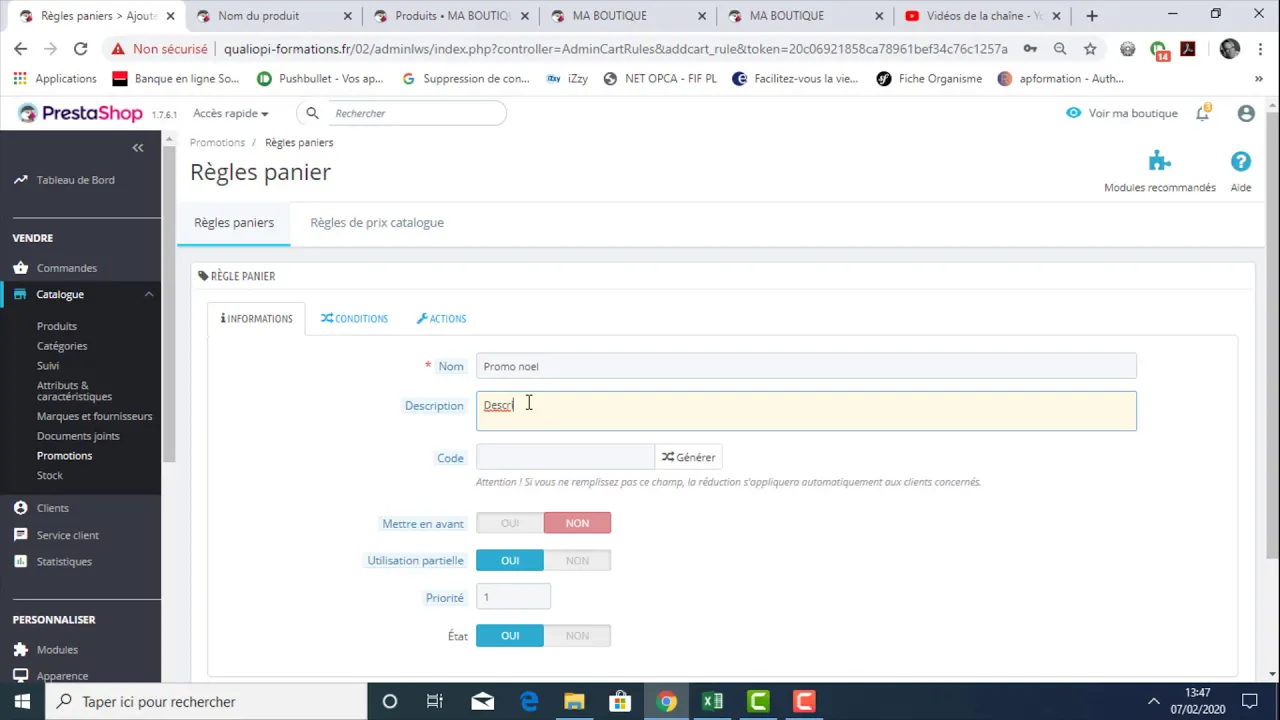Bookmark this page with the star icon
Viewport: 1280px width, 720px height.
[x=1090, y=49]
